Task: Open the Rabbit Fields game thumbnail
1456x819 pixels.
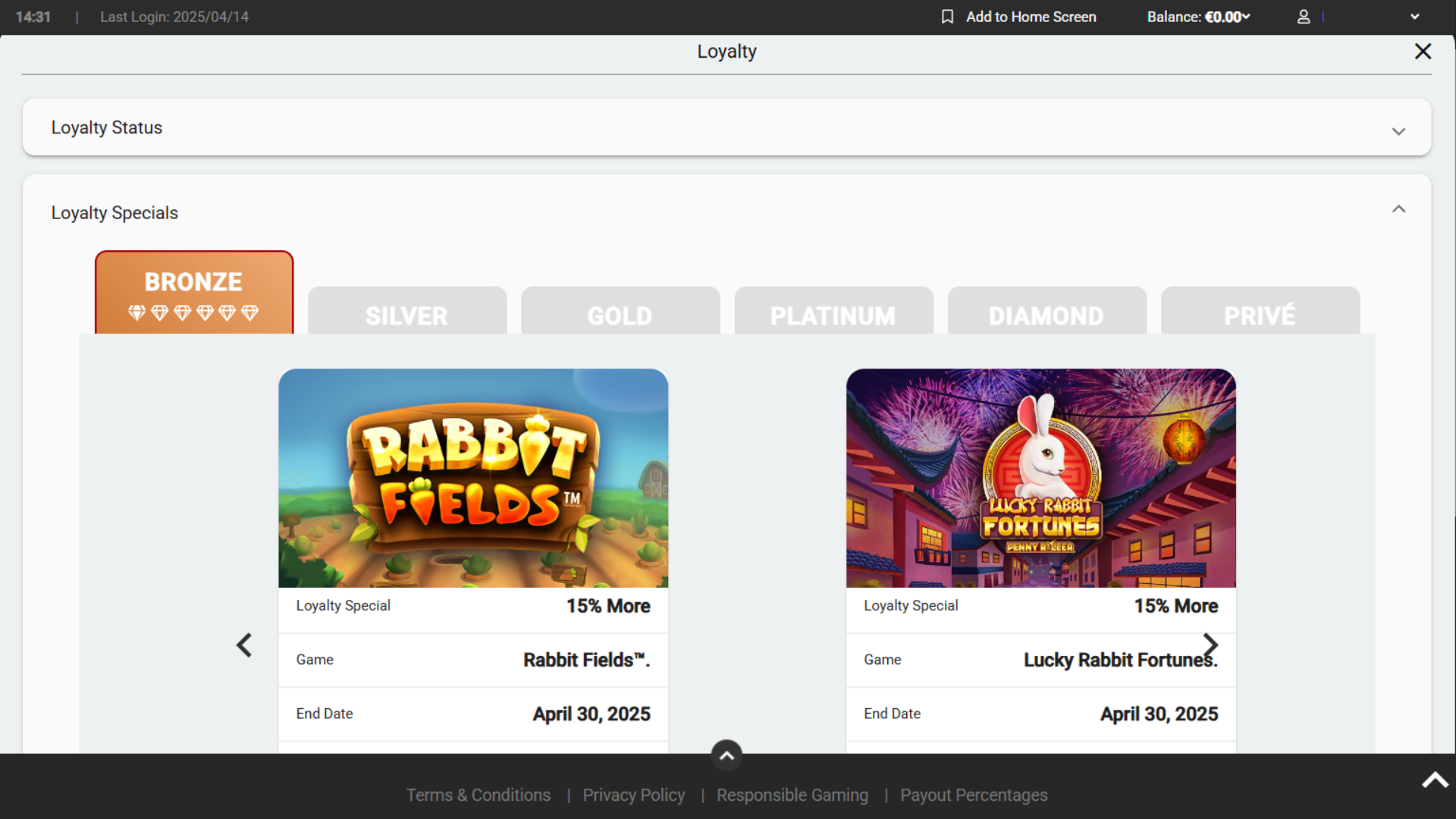Action: click(x=473, y=479)
